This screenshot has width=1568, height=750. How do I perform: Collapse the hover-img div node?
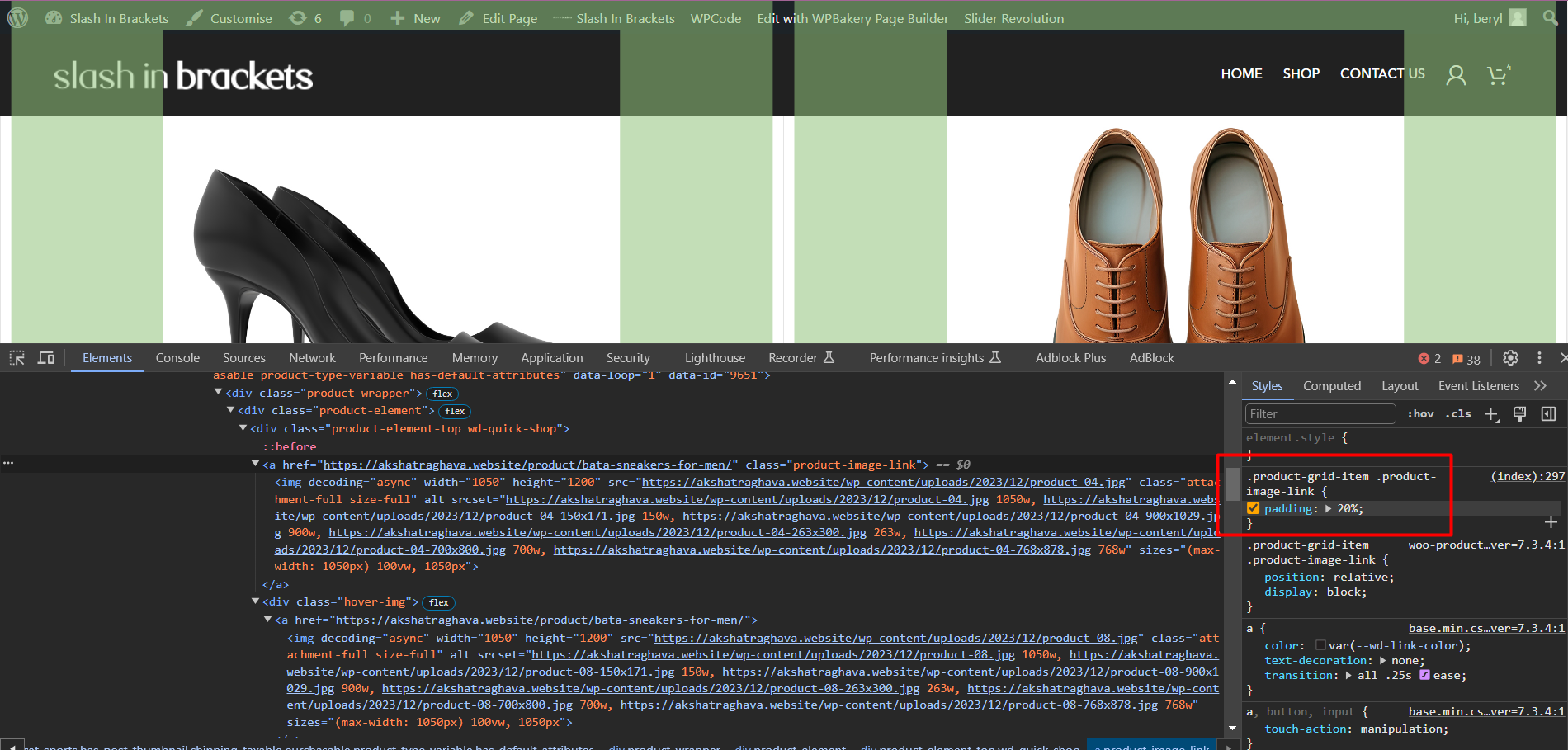point(255,601)
